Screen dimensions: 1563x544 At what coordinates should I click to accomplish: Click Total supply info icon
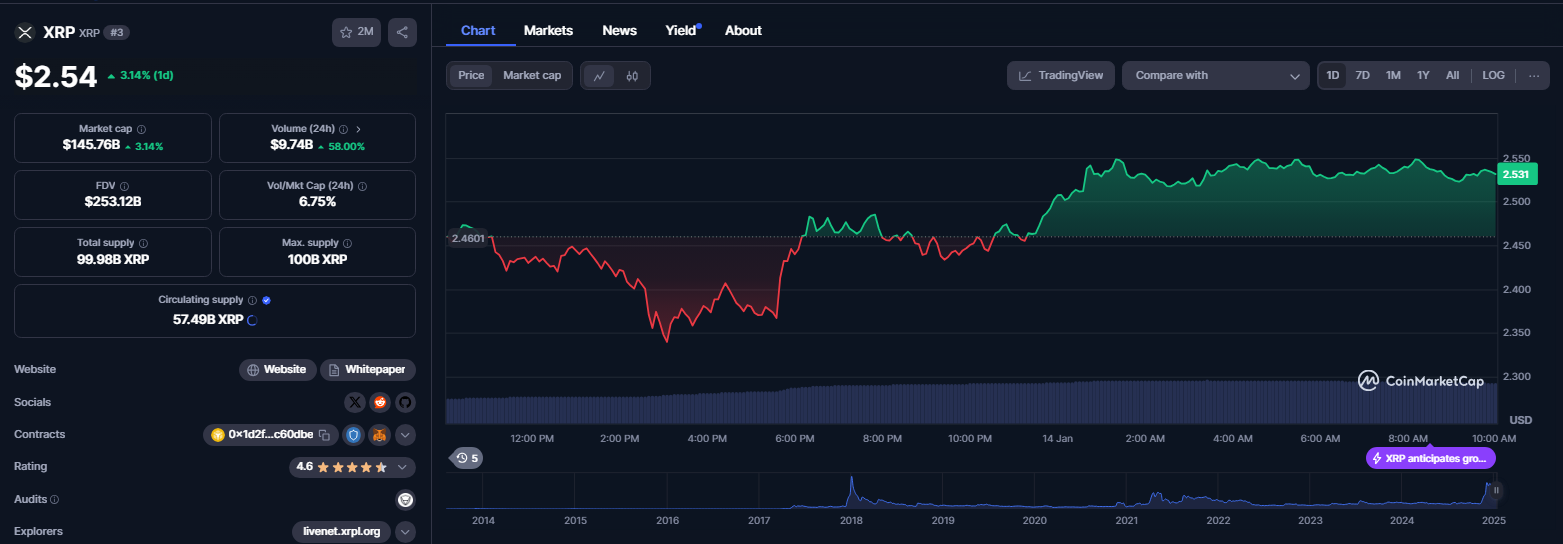(x=143, y=243)
